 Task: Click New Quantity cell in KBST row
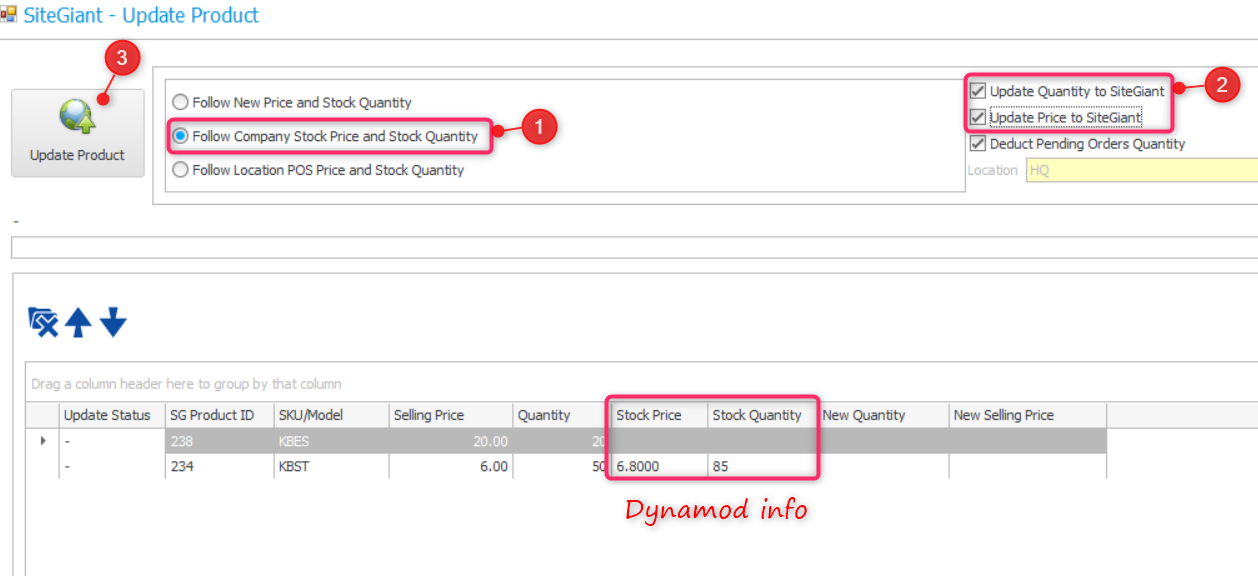[883, 466]
